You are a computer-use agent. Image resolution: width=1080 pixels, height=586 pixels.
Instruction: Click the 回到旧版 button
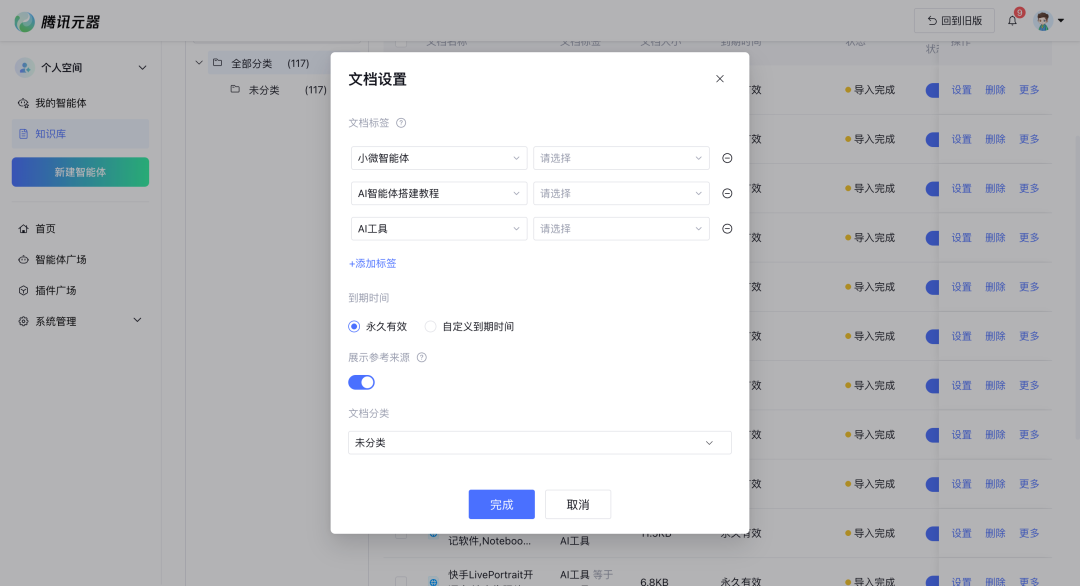pyautogui.click(x=954, y=21)
